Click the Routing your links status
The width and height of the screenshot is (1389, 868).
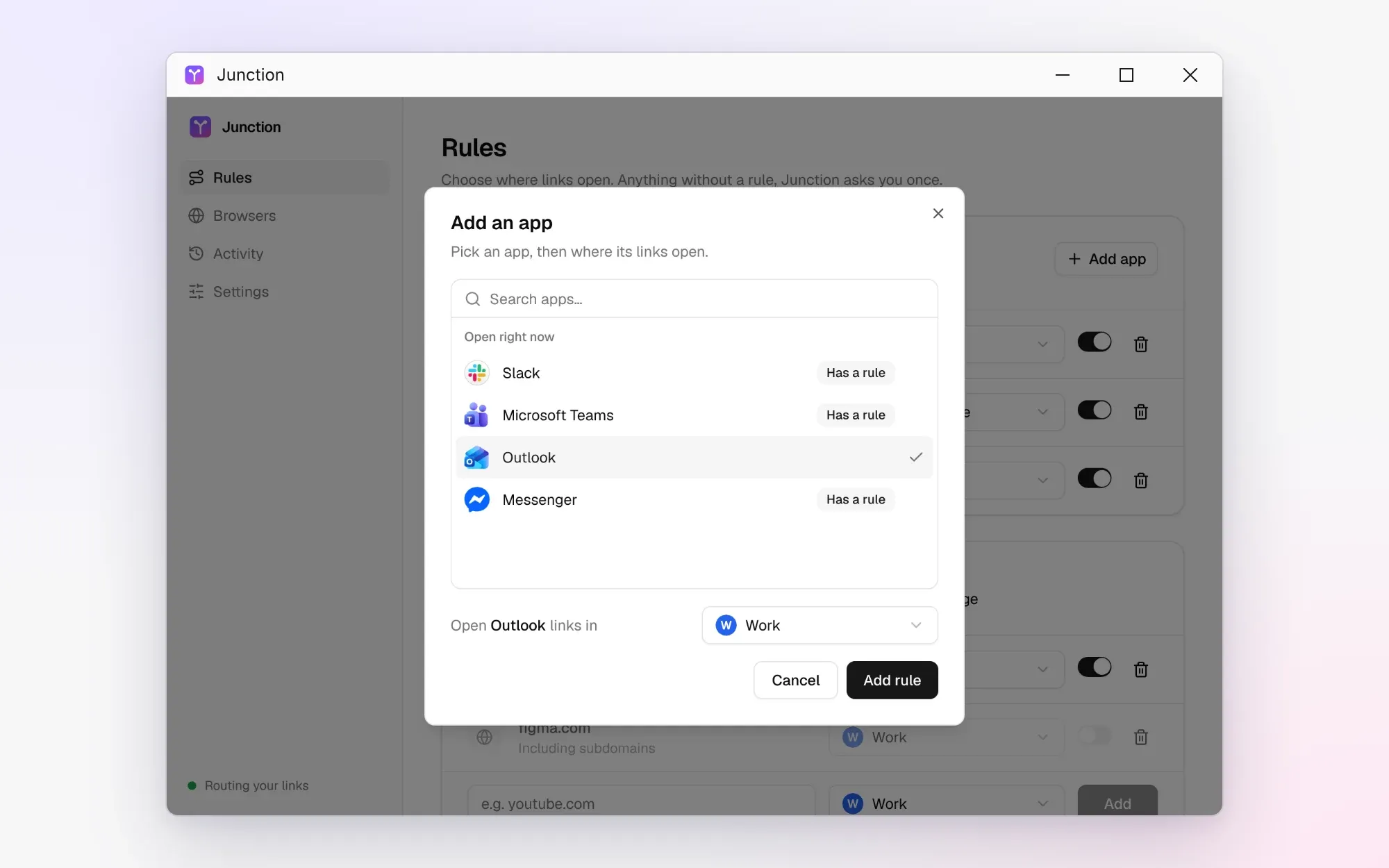[249, 785]
